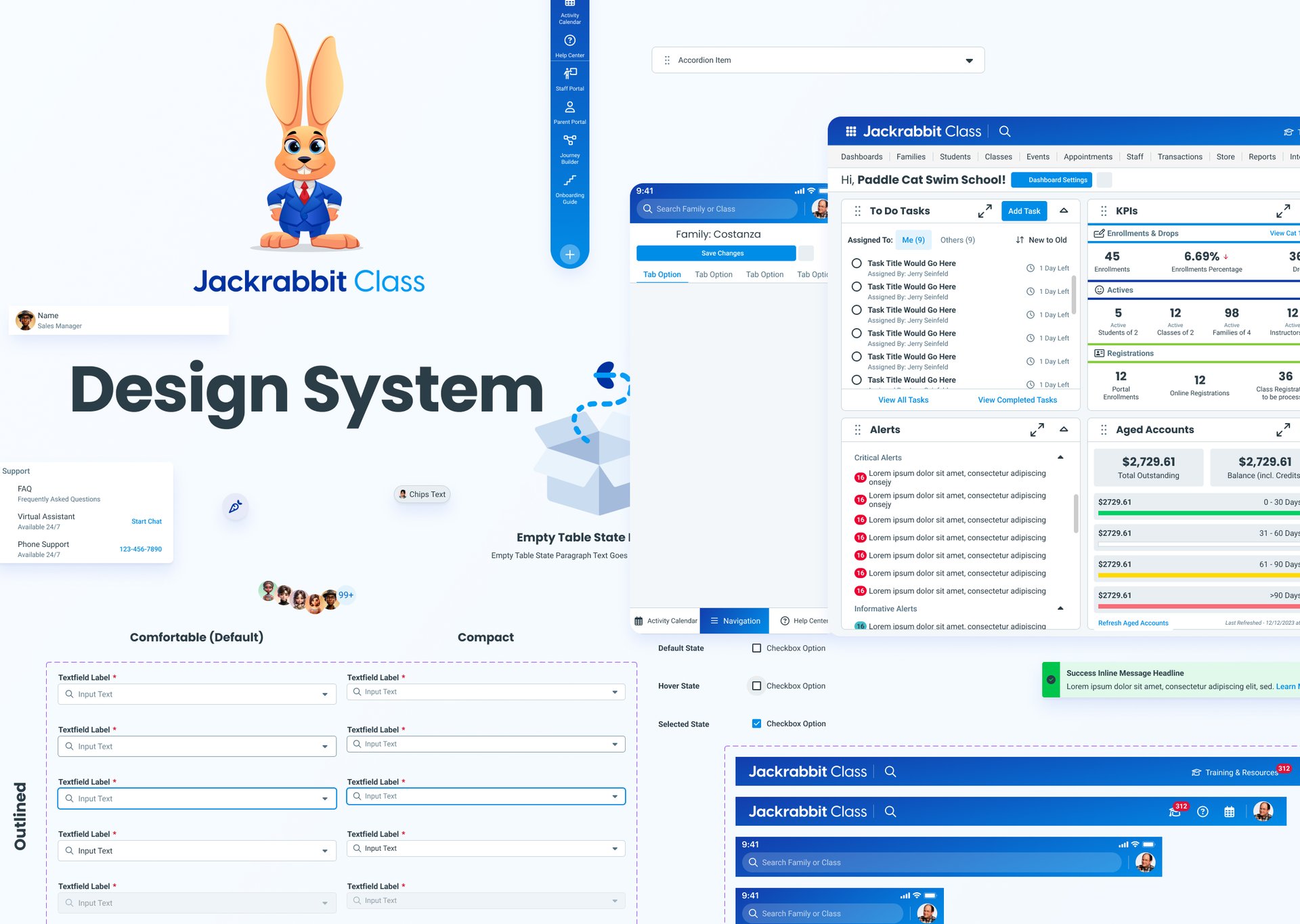1300x924 pixels.
Task: Open Help Center from the blue sidebar
Action: click(569, 46)
